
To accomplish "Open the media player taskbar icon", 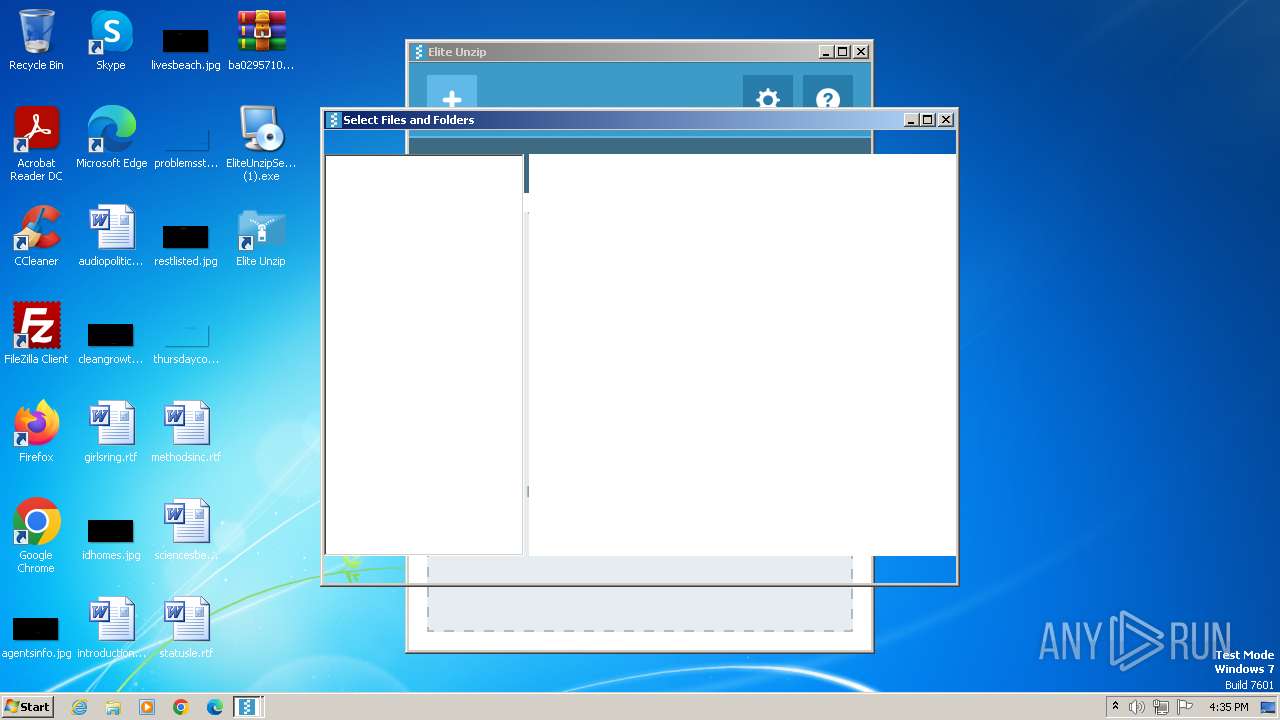I will [147, 707].
